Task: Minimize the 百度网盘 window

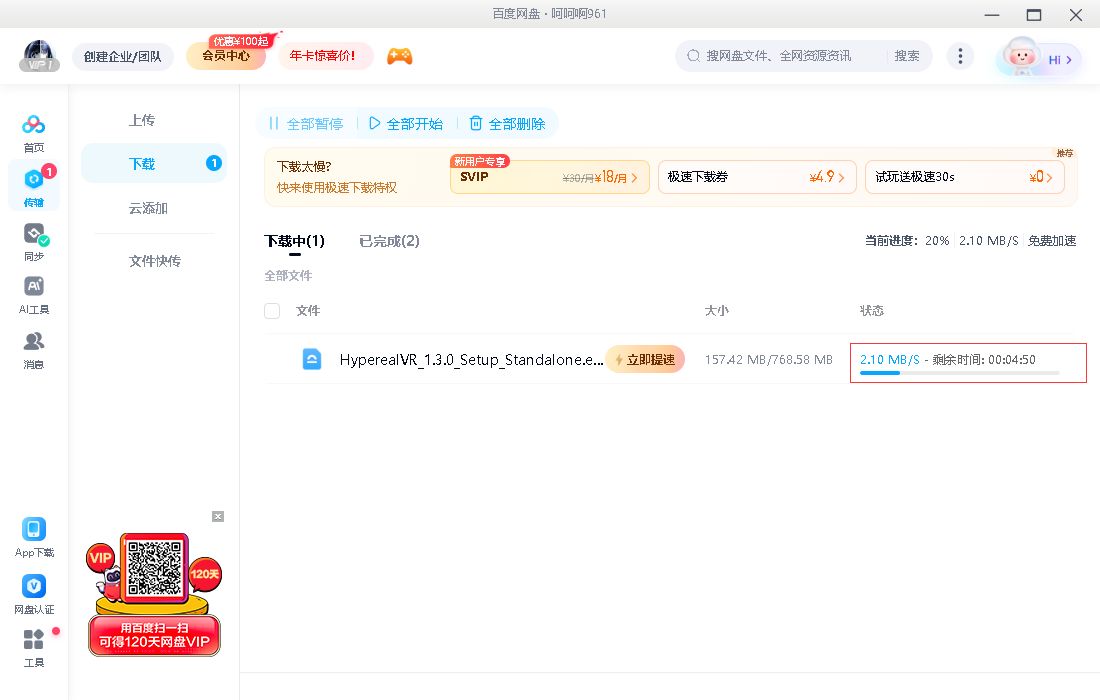Action: (x=992, y=14)
